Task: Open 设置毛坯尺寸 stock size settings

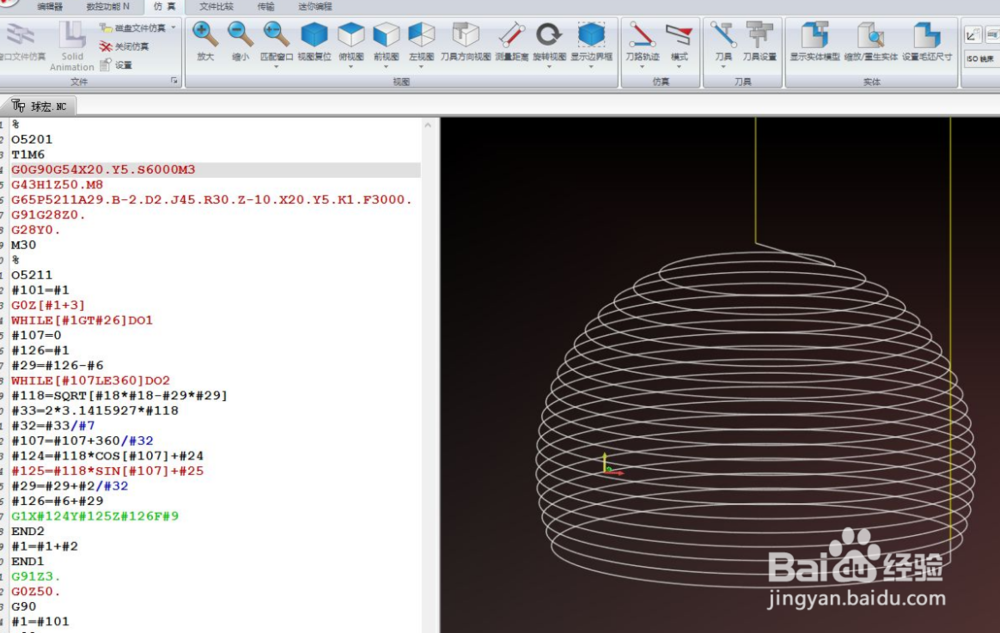Action: 927,34
